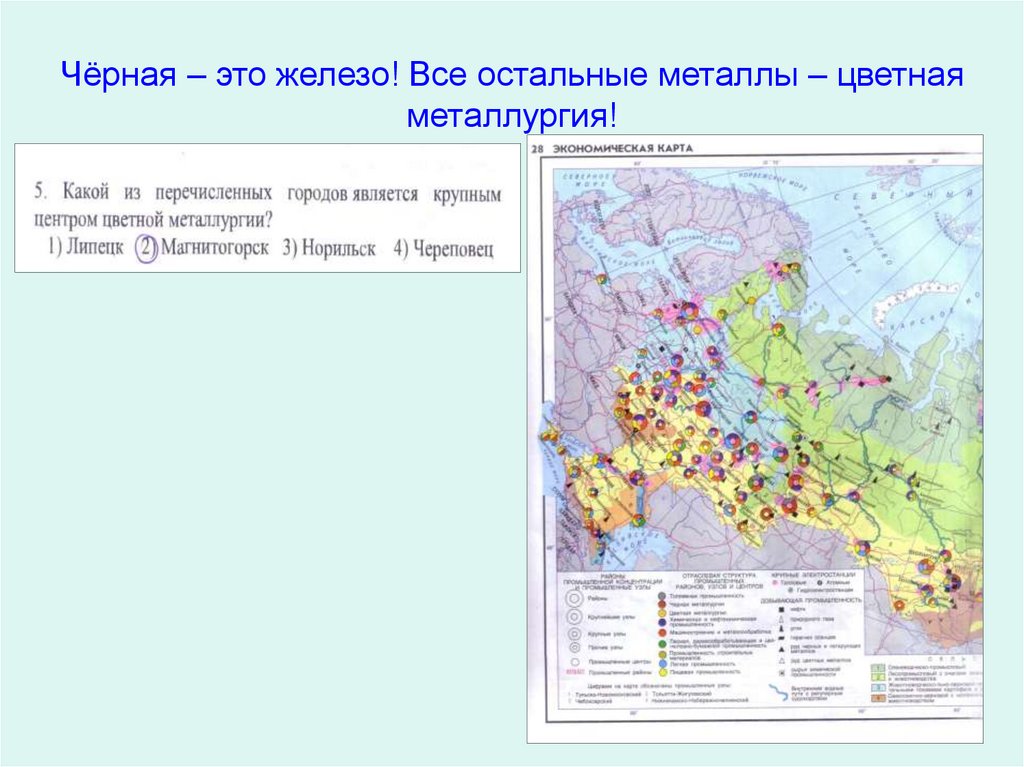
Task: Click the atomic power station legend symbol
Action: point(819,582)
